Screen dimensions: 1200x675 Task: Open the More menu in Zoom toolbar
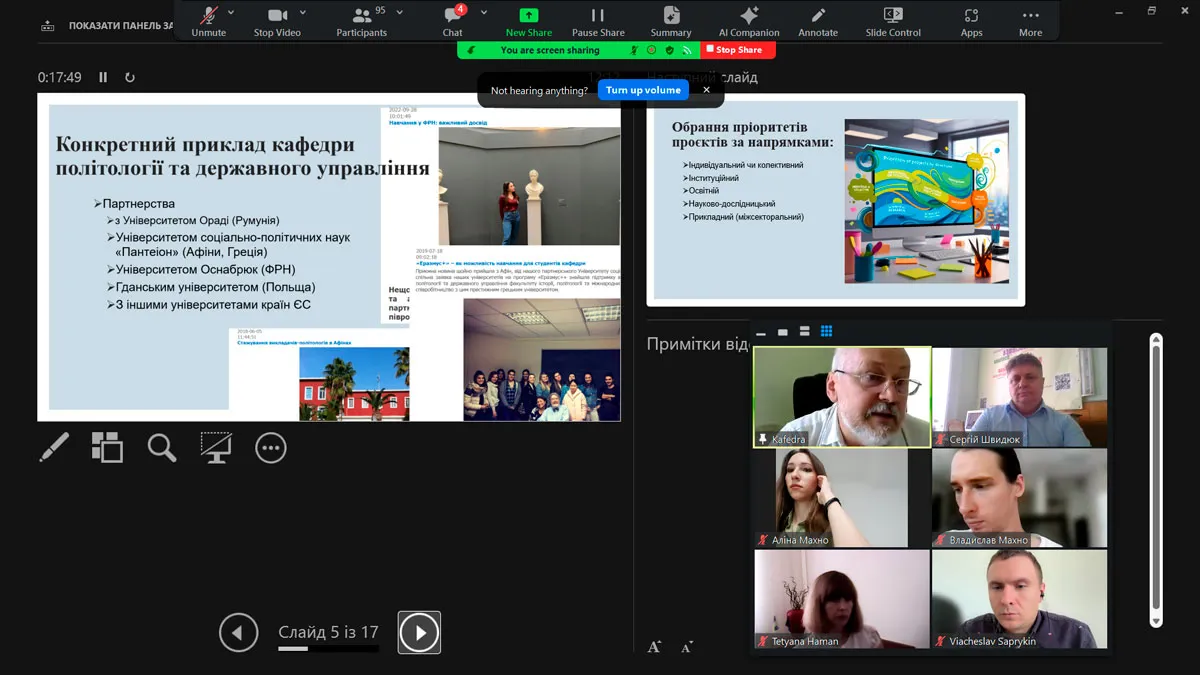coord(1030,17)
